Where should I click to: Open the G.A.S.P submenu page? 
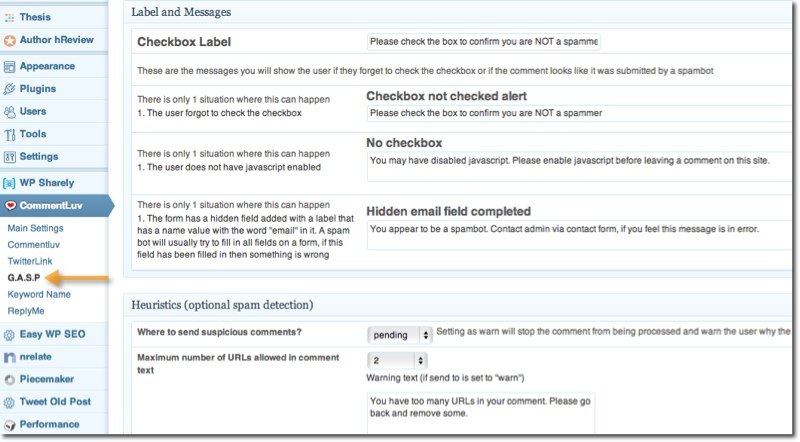(24, 276)
